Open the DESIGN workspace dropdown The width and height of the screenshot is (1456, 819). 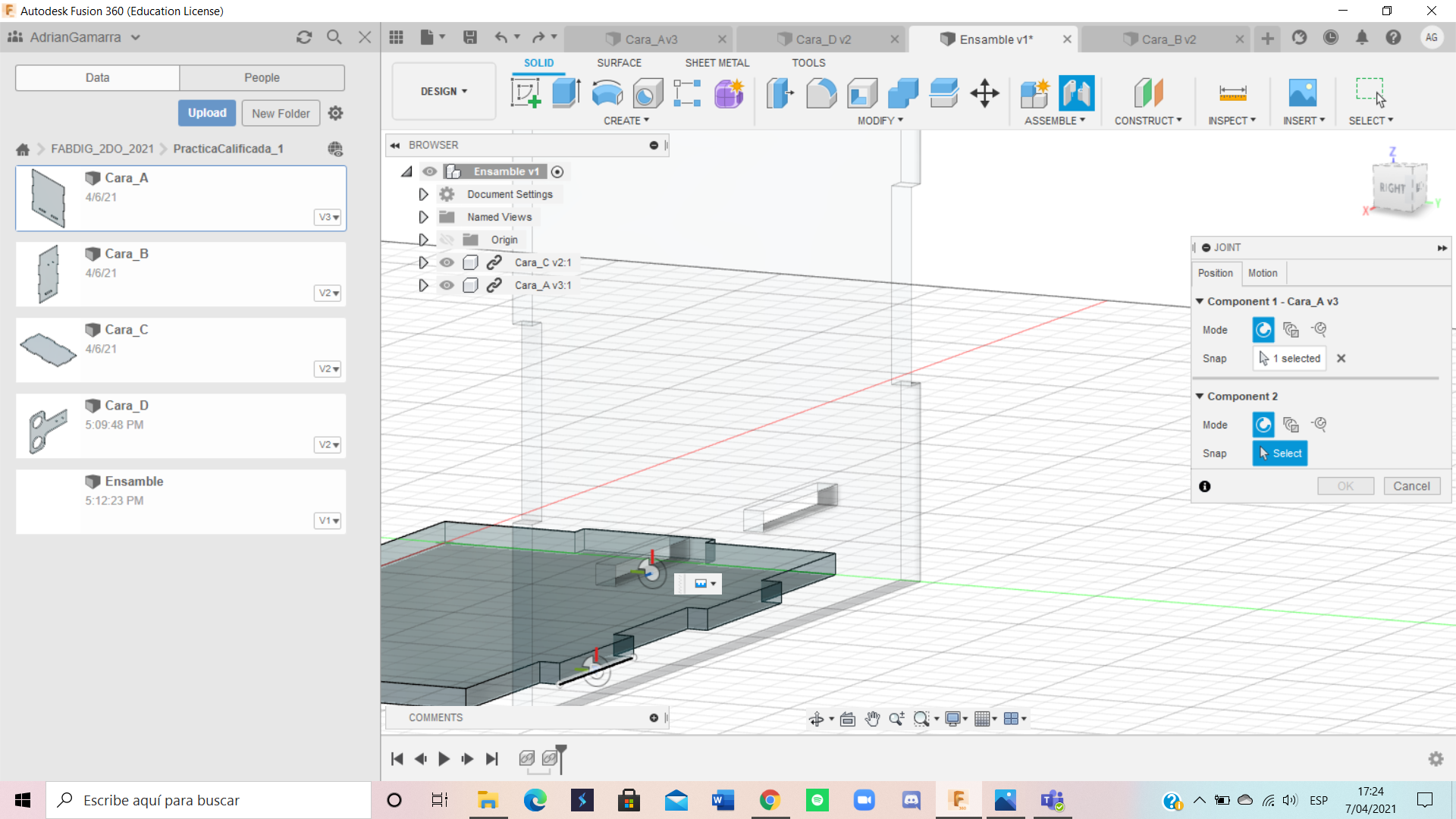[x=444, y=92]
